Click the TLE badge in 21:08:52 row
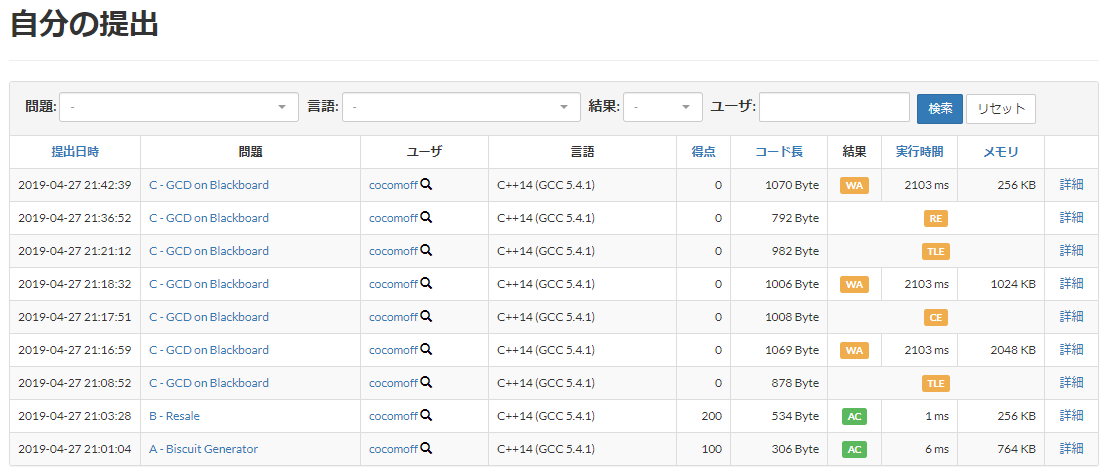Image resolution: width=1110 pixels, height=475 pixels. (936, 383)
